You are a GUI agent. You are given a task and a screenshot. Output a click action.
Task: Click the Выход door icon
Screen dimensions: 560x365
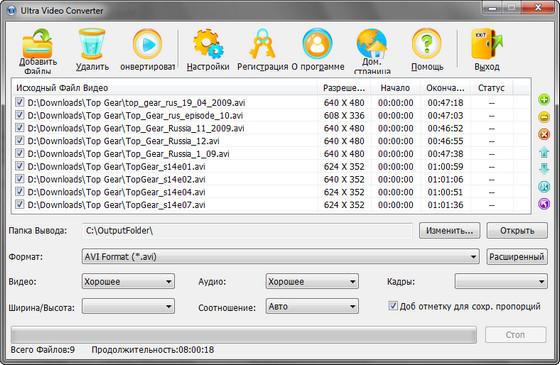(x=487, y=44)
